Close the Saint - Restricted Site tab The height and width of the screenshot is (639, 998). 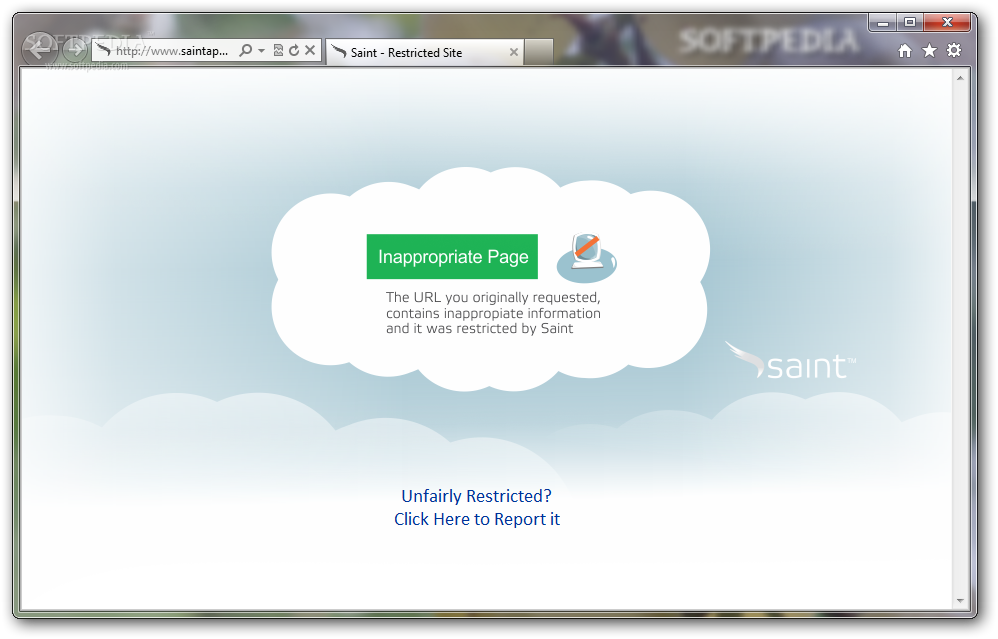(x=514, y=52)
